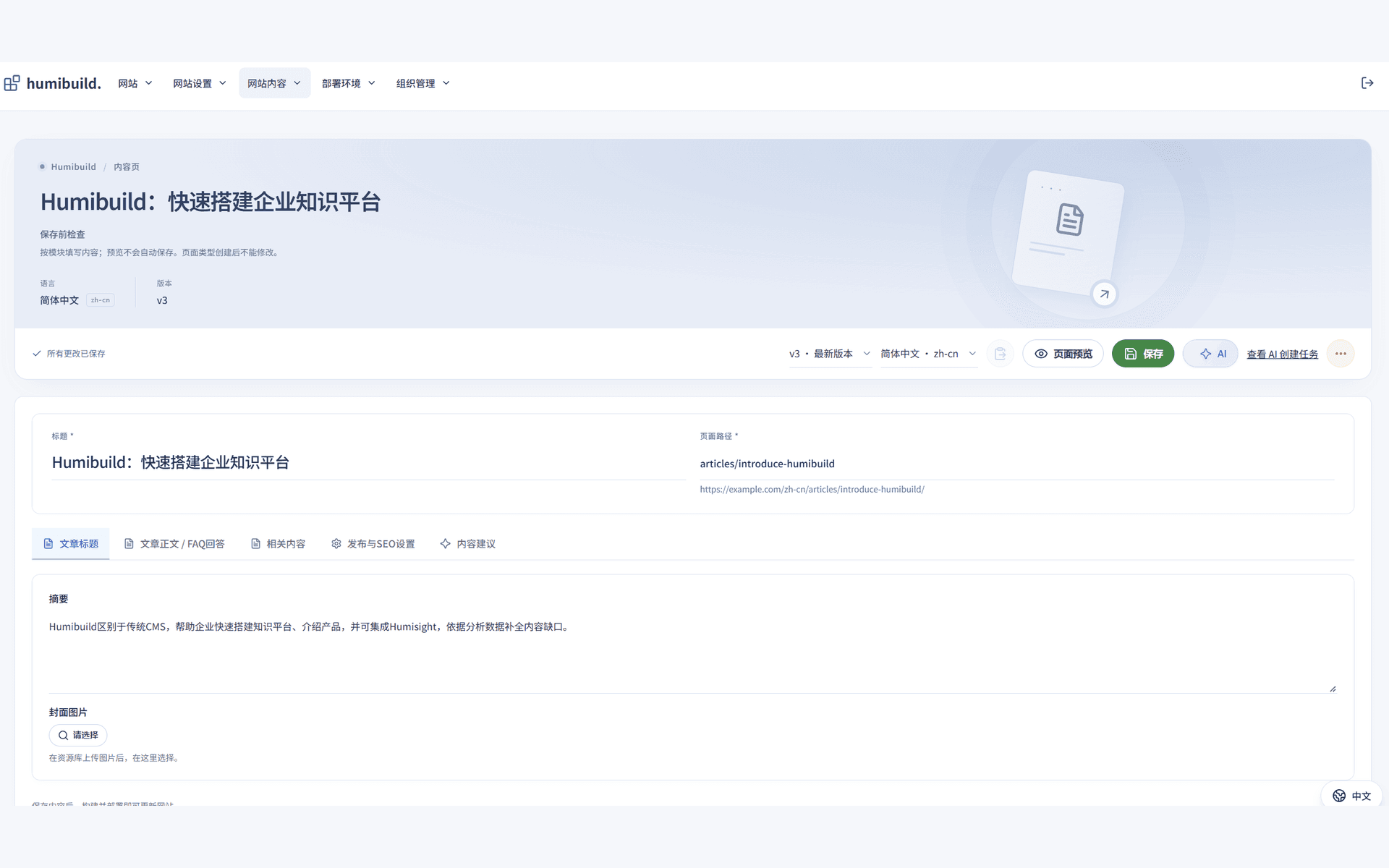Click the 标题 input field
Image resolution: width=1389 pixels, height=868 pixels.
pos(368,463)
